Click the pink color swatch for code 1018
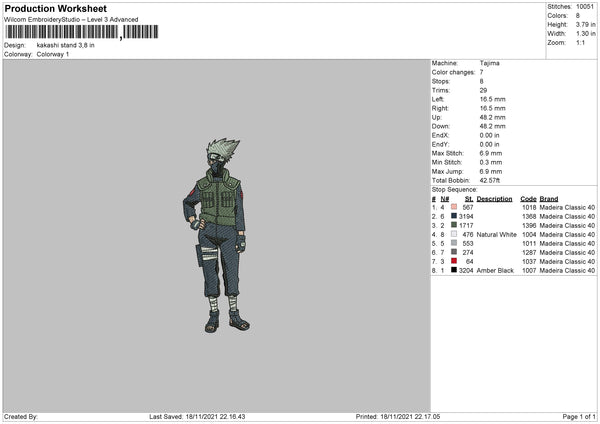 (454, 207)
